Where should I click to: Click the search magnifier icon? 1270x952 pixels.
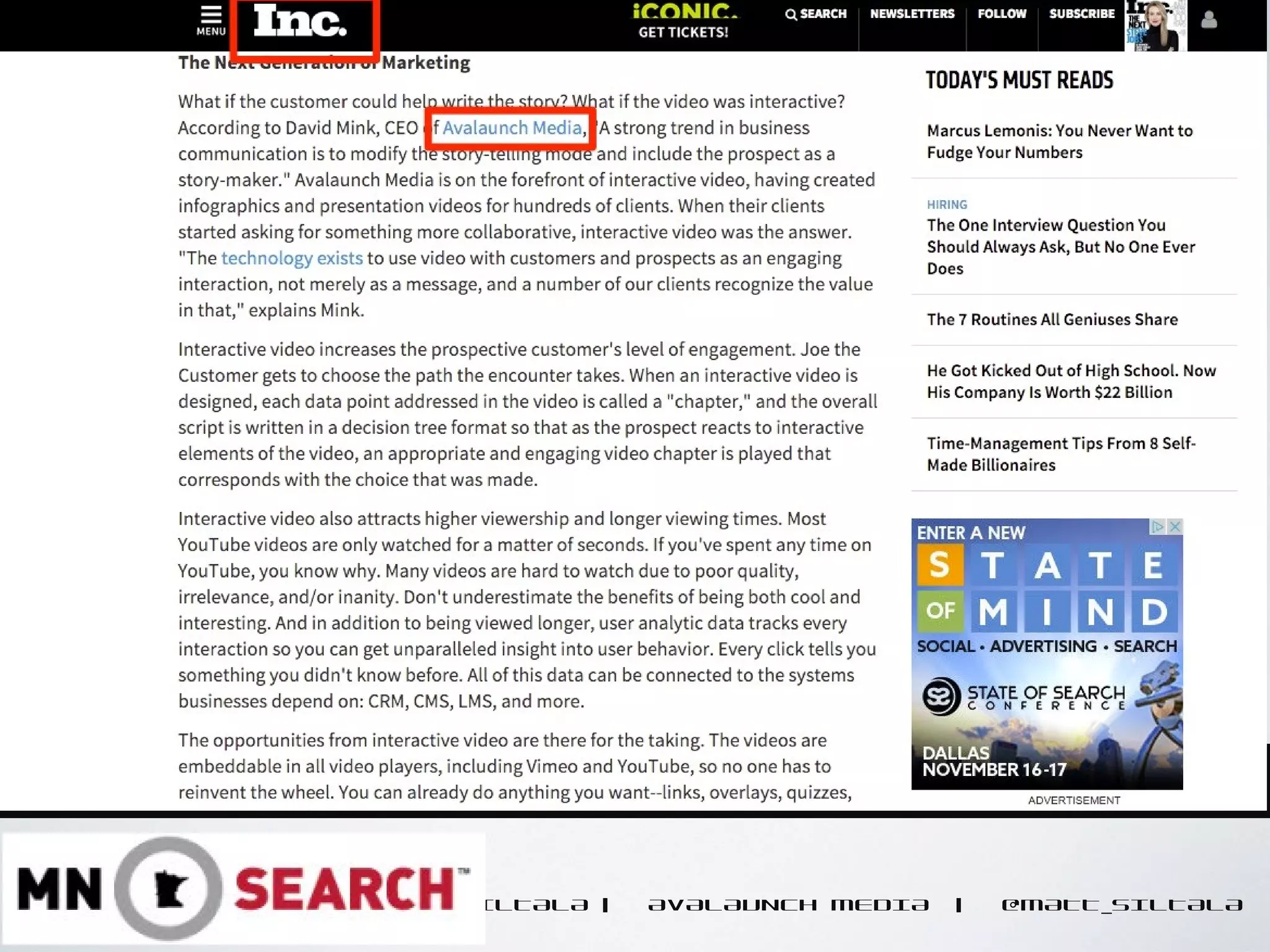coord(791,14)
